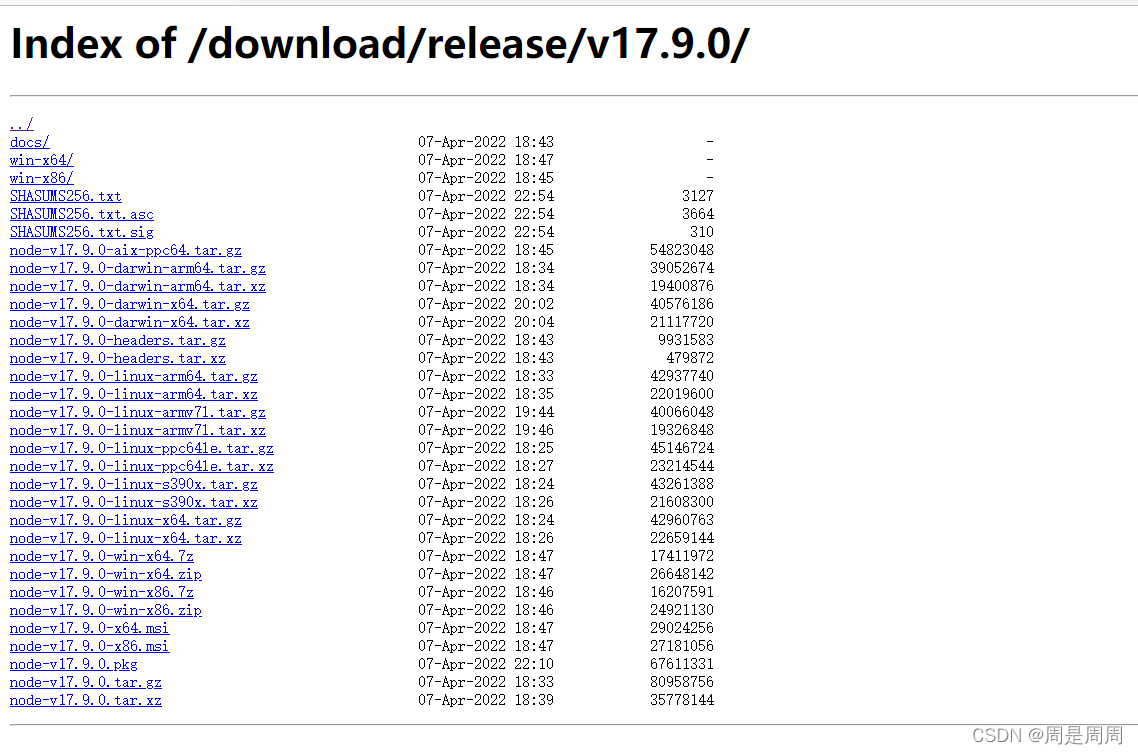
Task: Download node-v17.9.0-linux-x64.tar.xz
Action: coord(126,539)
